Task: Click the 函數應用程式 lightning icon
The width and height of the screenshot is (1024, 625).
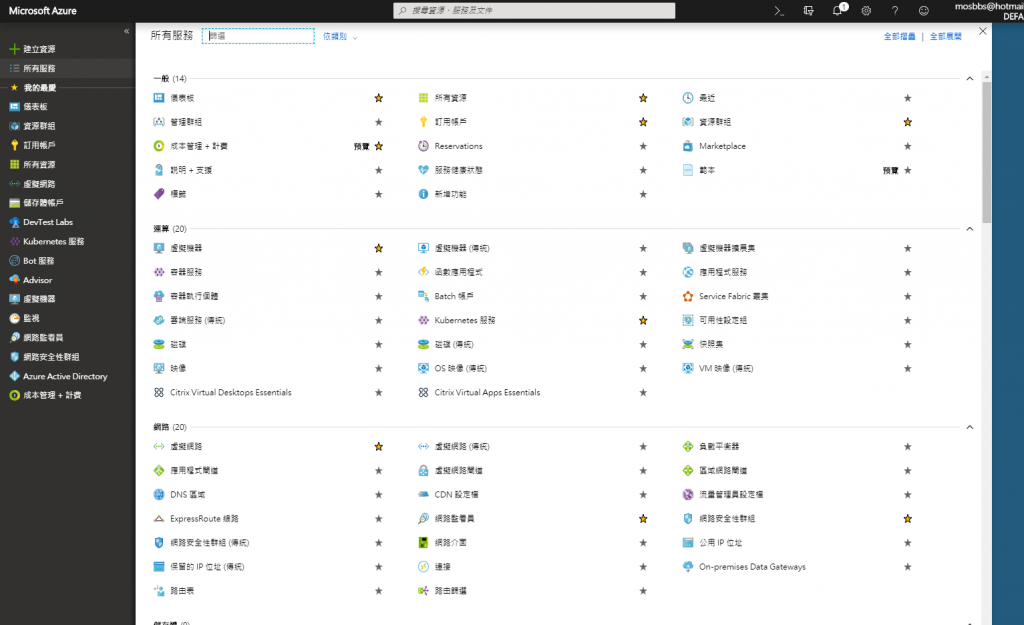Action: [x=423, y=272]
